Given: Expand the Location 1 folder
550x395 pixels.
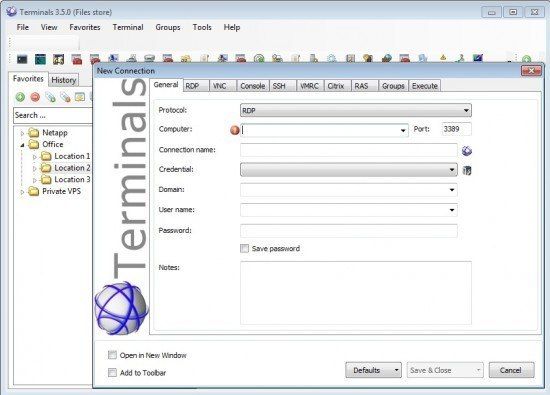Looking at the screenshot, I should click(x=34, y=157).
